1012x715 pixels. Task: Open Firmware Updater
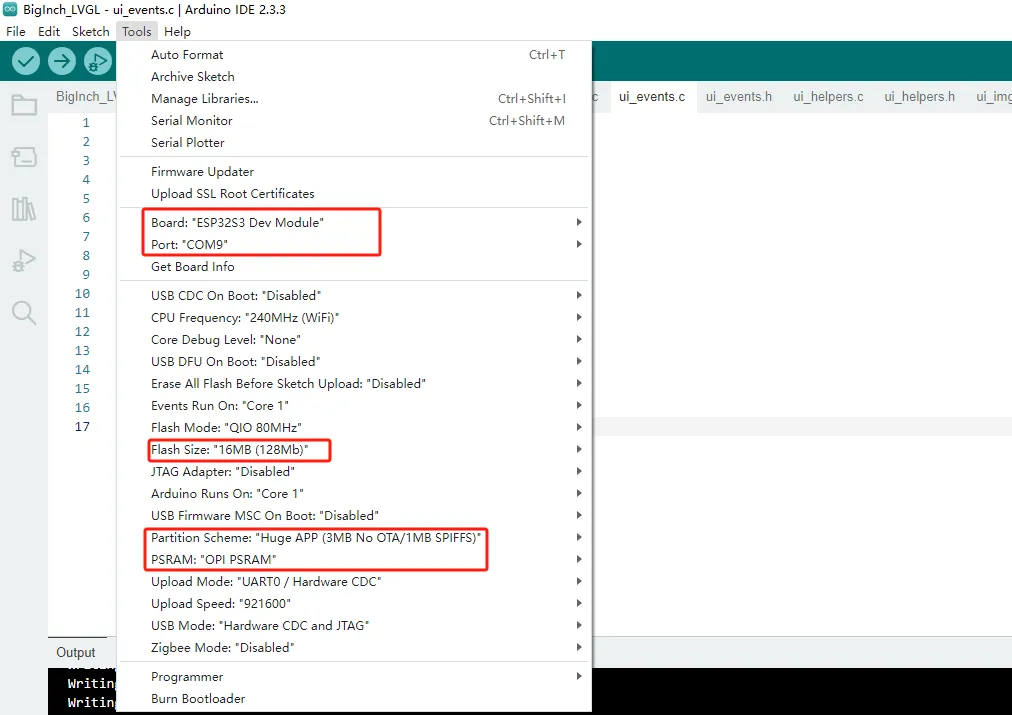click(x=354, y=172)
